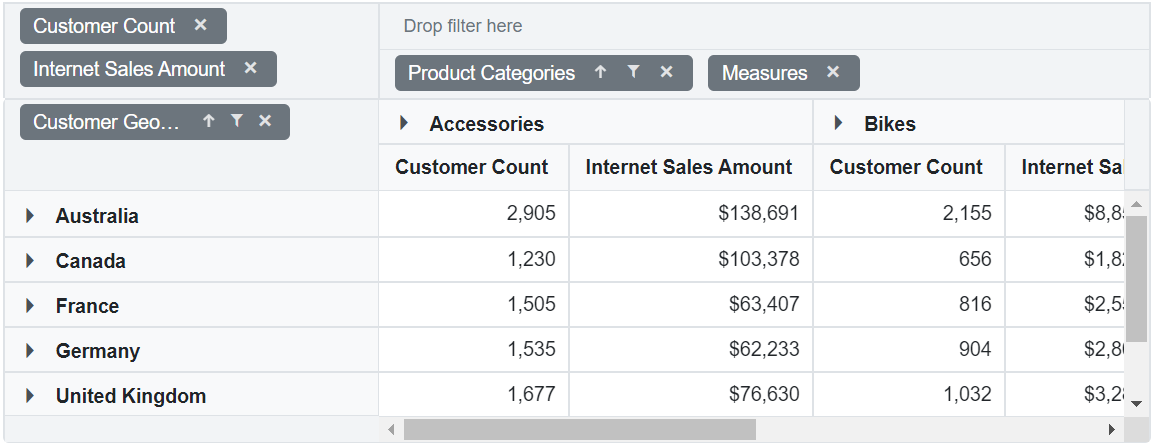1152x444 pixels.
Task: Click the Australia row label
Action: pos(97,216)
